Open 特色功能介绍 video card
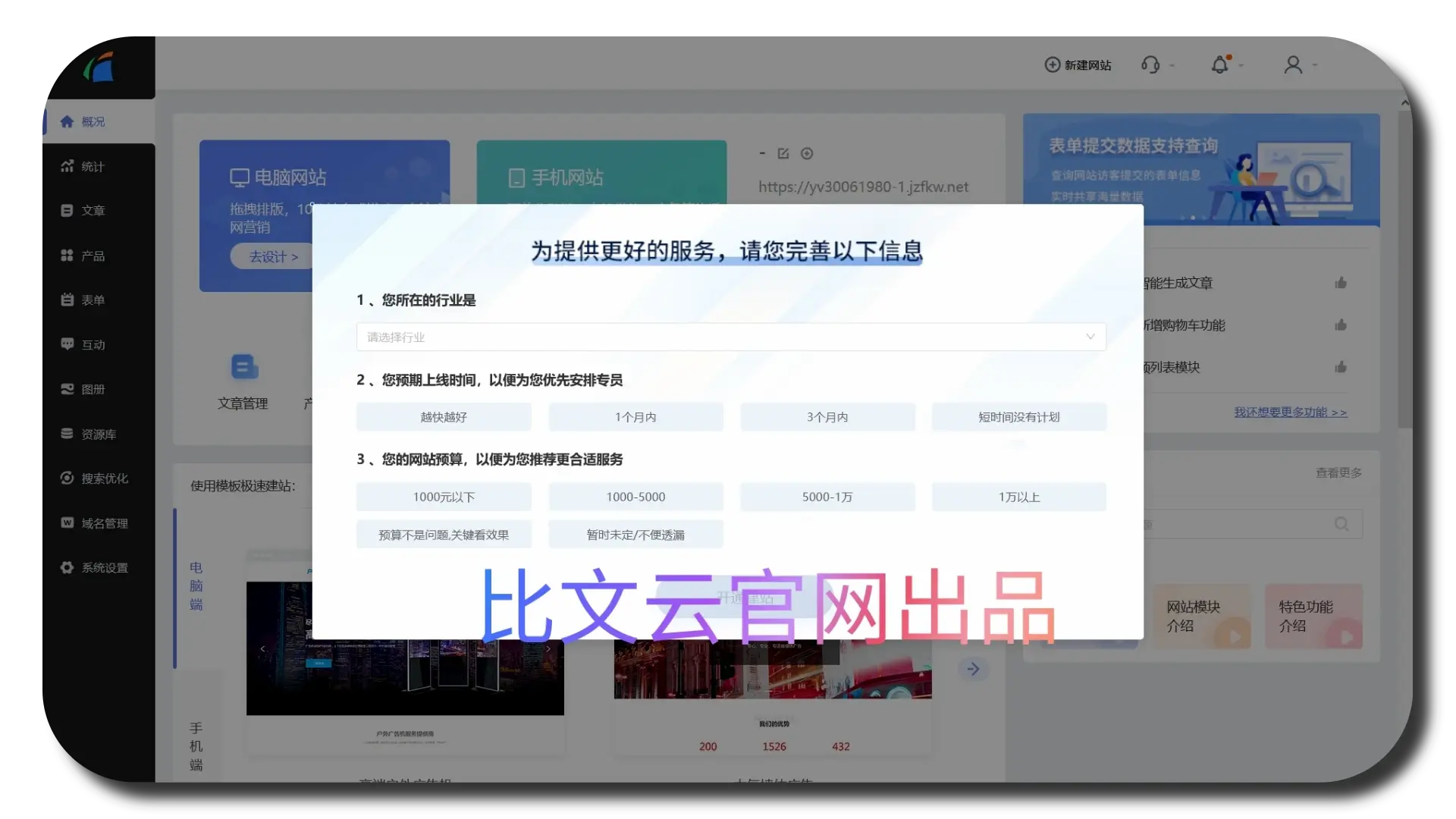 (1313, 617)
